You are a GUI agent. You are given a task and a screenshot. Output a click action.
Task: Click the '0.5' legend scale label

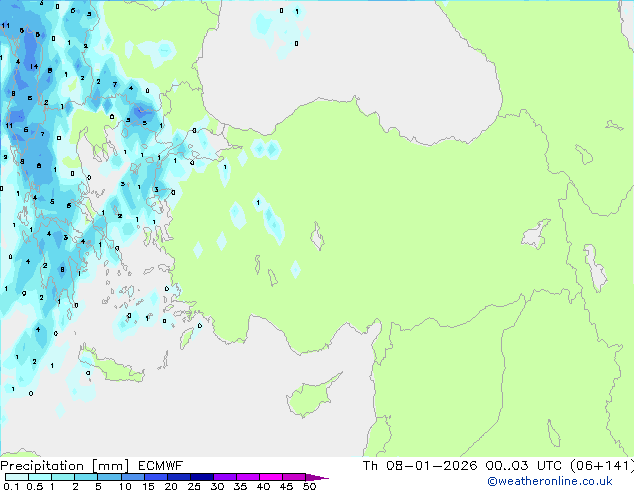[35, 486]
